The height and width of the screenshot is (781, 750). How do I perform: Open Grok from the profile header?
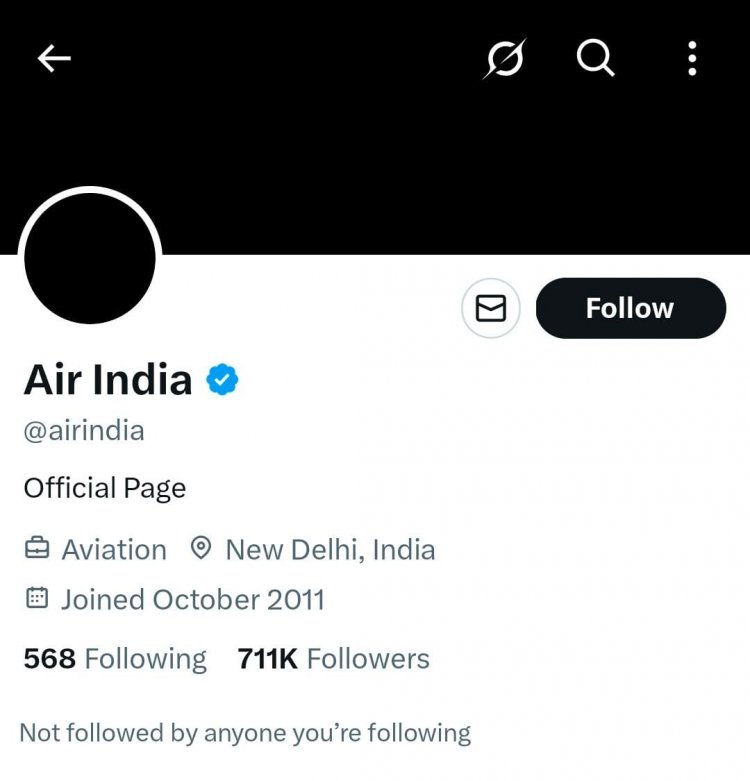point(504,60)
